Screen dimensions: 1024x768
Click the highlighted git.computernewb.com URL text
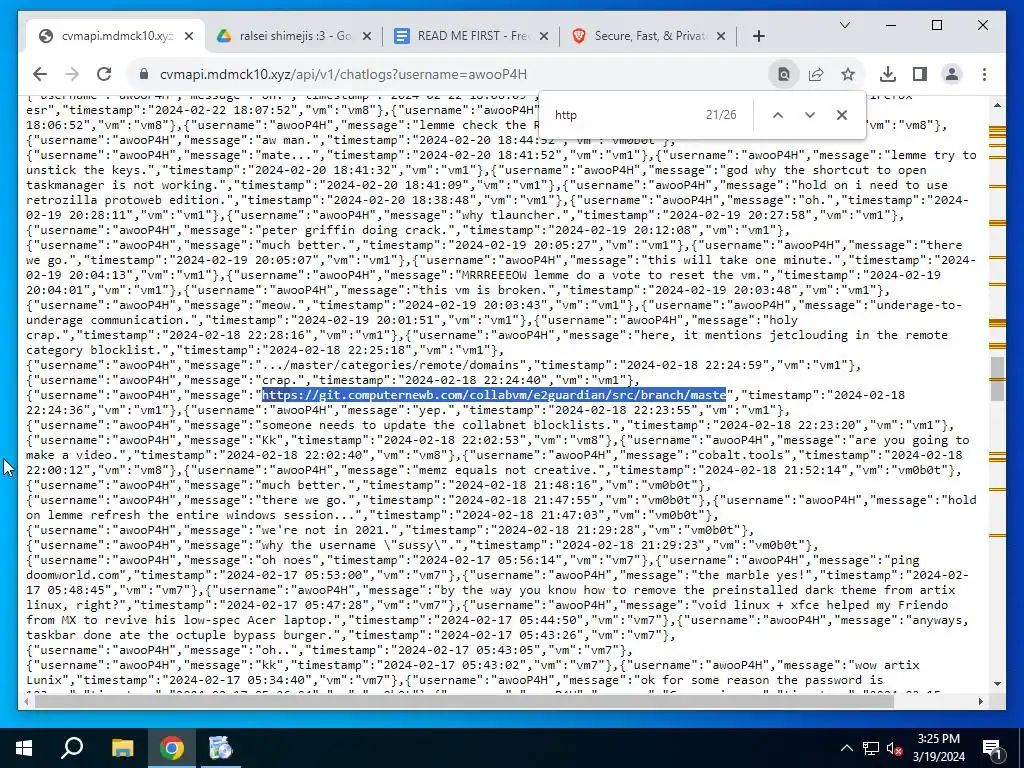pyautogui.click(x=494, y=395)
